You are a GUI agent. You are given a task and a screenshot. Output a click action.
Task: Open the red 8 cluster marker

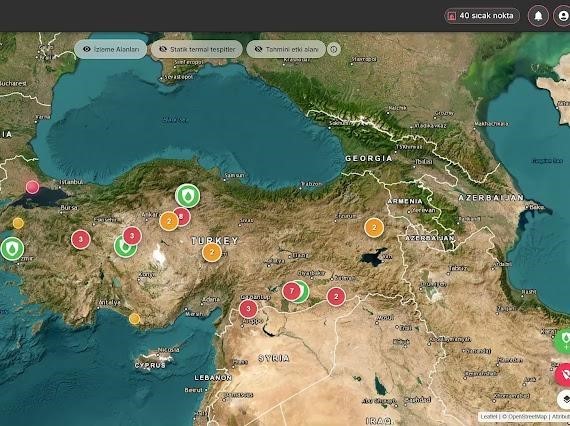click(x=182, y=217)
